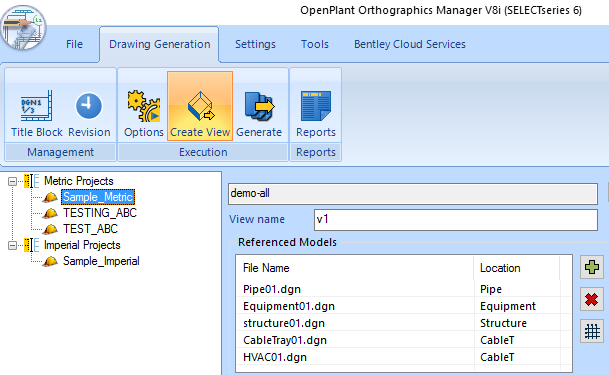
Task: Switch to the Settings ribbon tab
Action: tap(255, 44)
